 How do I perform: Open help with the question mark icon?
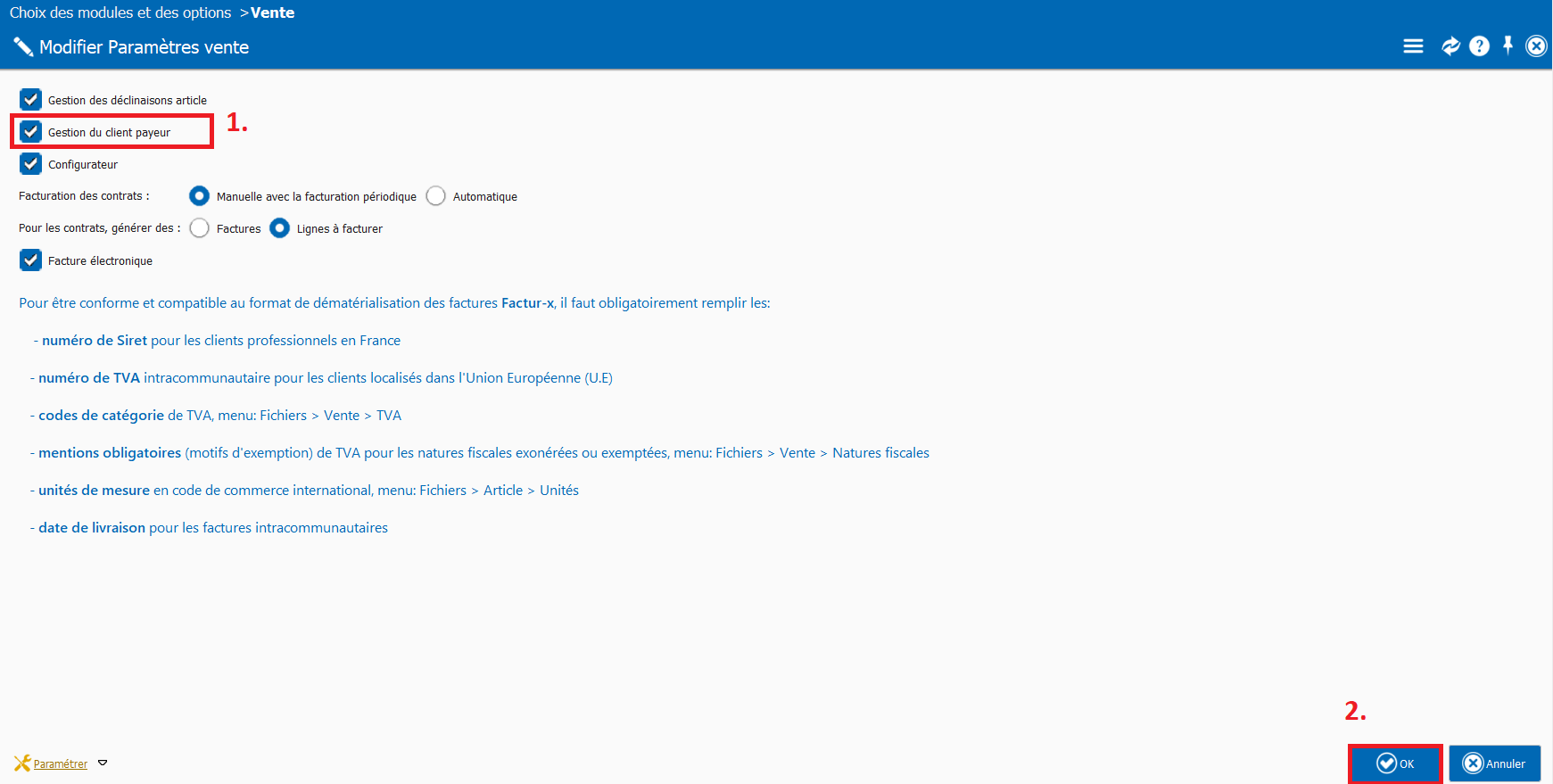pyautogui.click(x=1479, y=46)
